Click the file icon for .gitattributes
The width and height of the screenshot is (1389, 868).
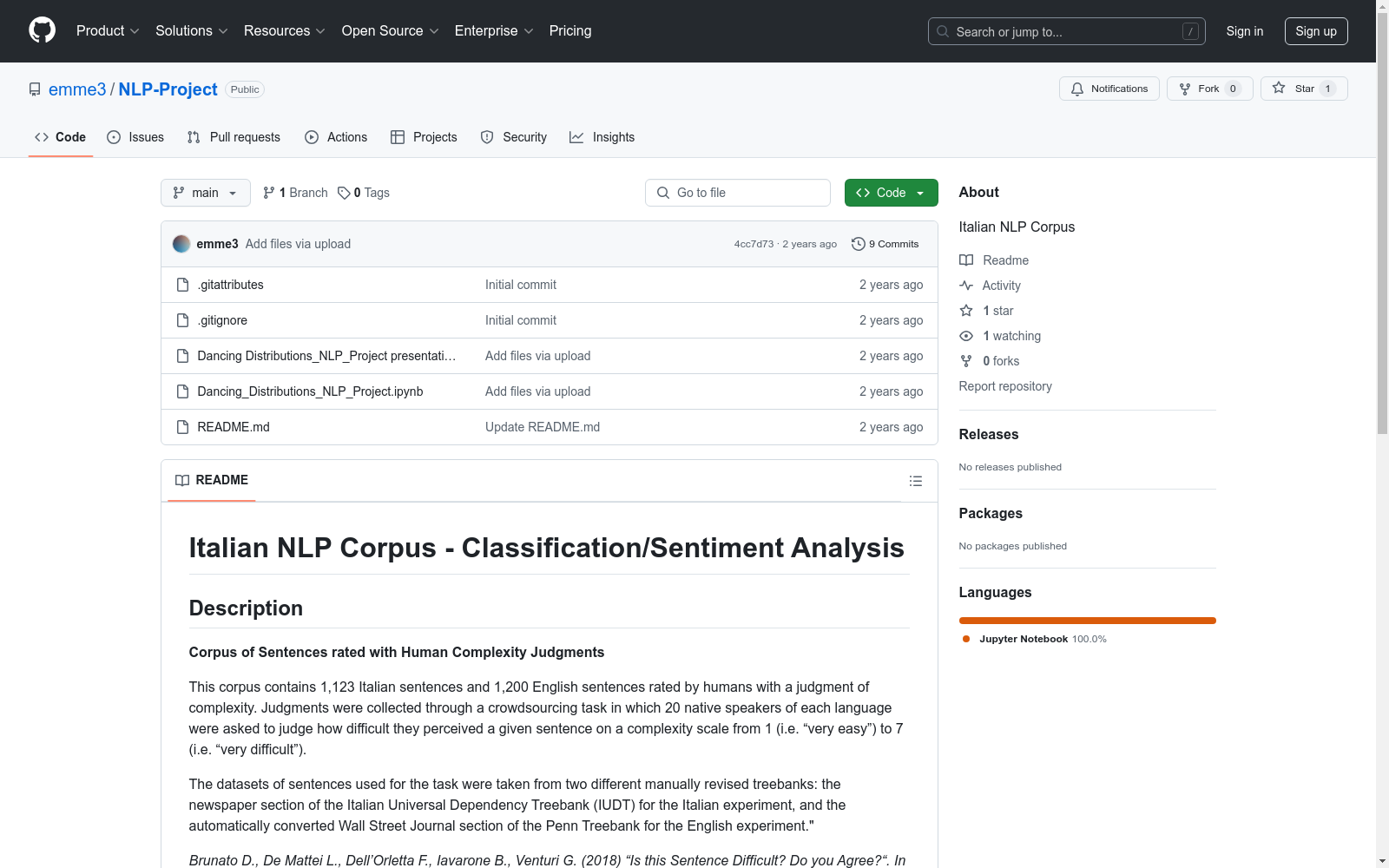(182, 285)
